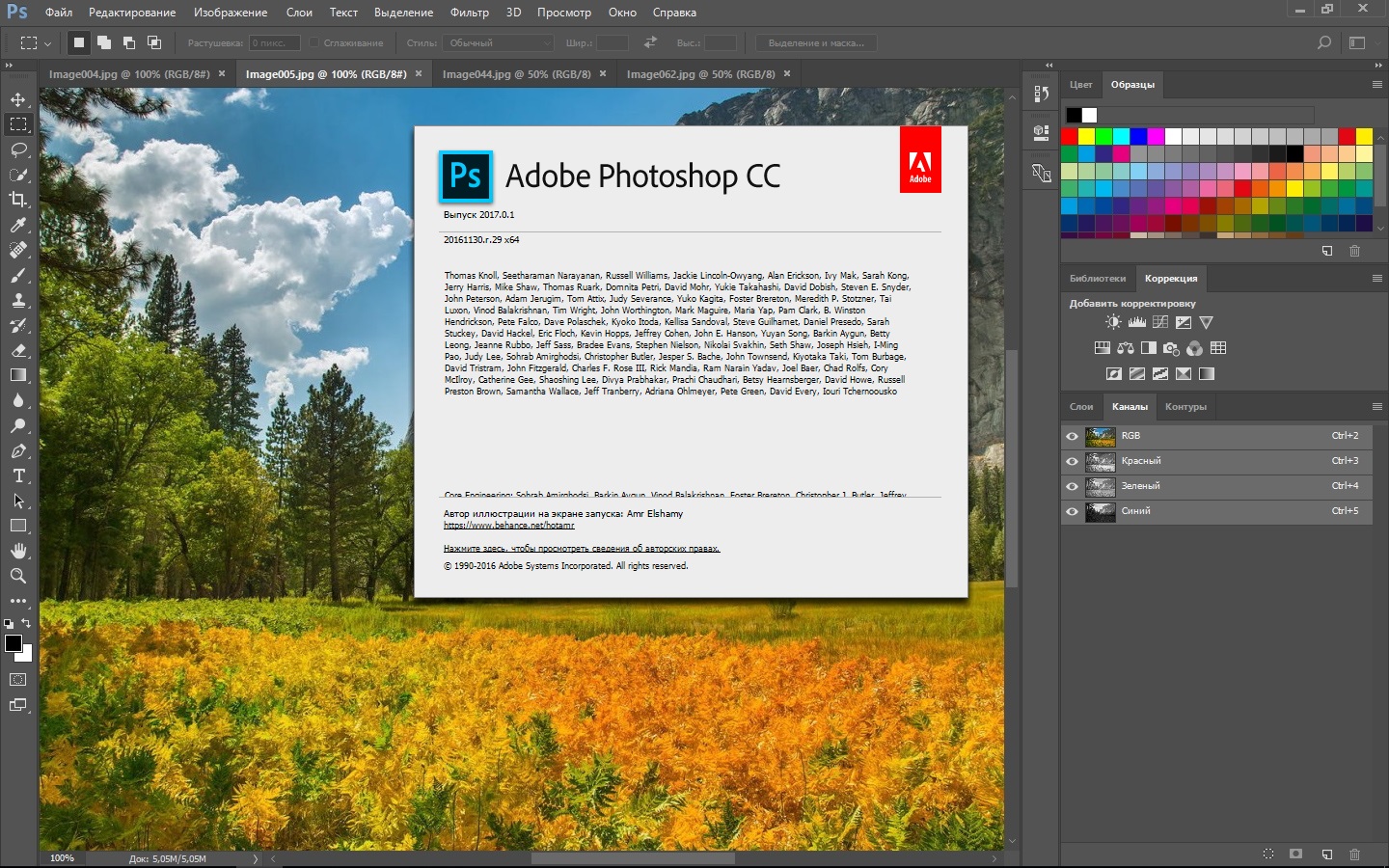This screenshot has width=1389, height=868.
Task: Select the Crop tool
Action: click(18, 200)
